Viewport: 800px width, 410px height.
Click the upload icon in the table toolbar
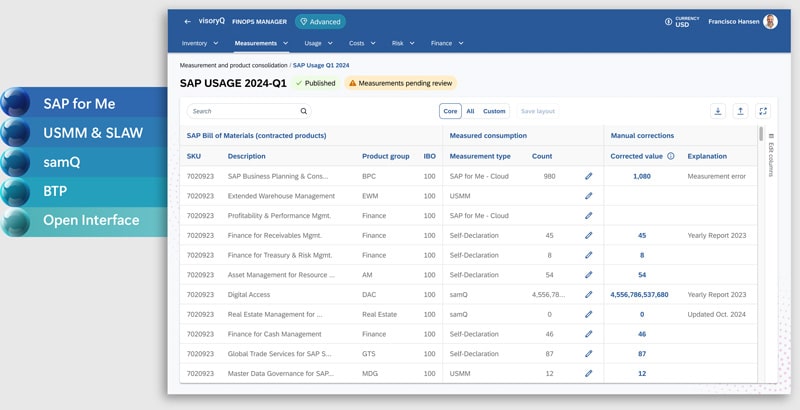[x=740, y=111]
